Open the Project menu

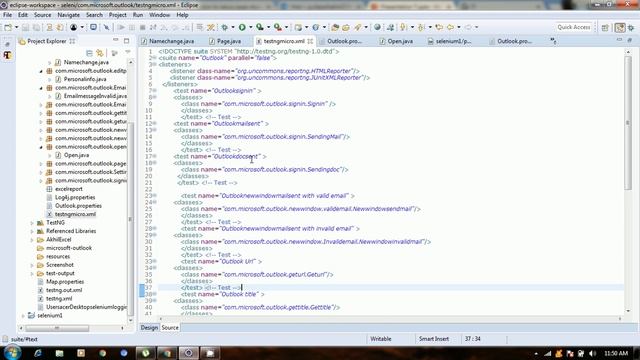[118, 15]
